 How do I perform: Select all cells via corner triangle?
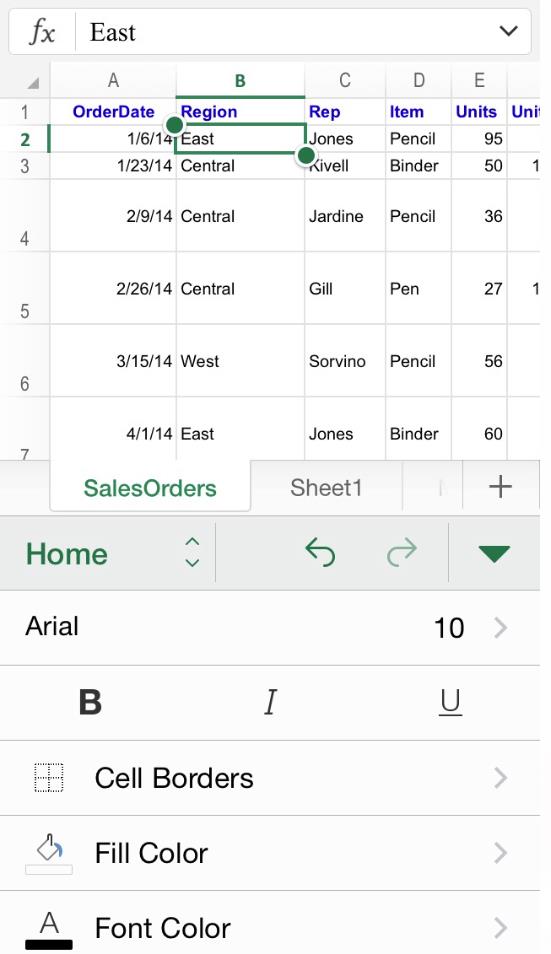pos(33,82)
